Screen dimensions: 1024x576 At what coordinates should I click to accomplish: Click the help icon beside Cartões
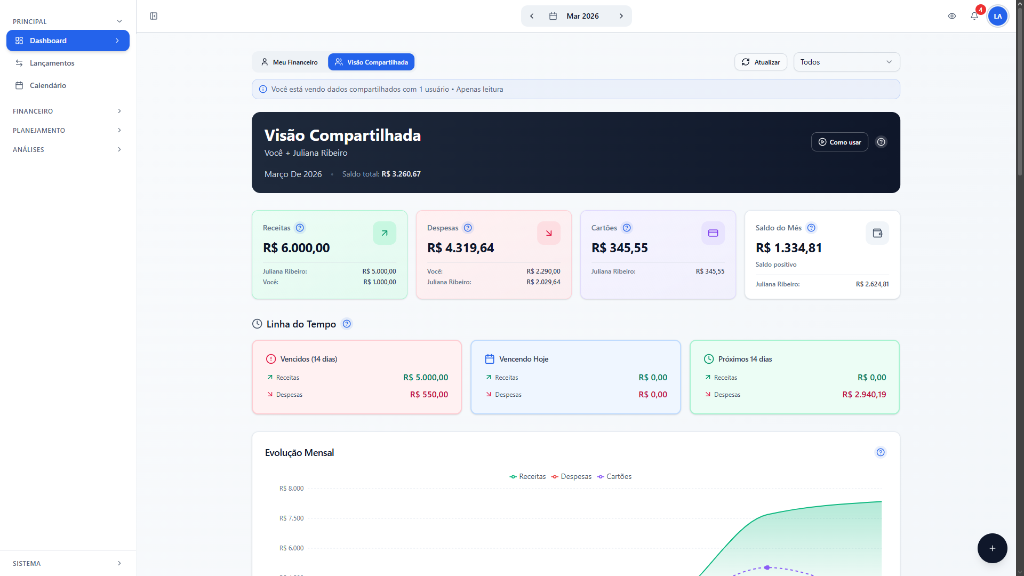pos(627,228)
